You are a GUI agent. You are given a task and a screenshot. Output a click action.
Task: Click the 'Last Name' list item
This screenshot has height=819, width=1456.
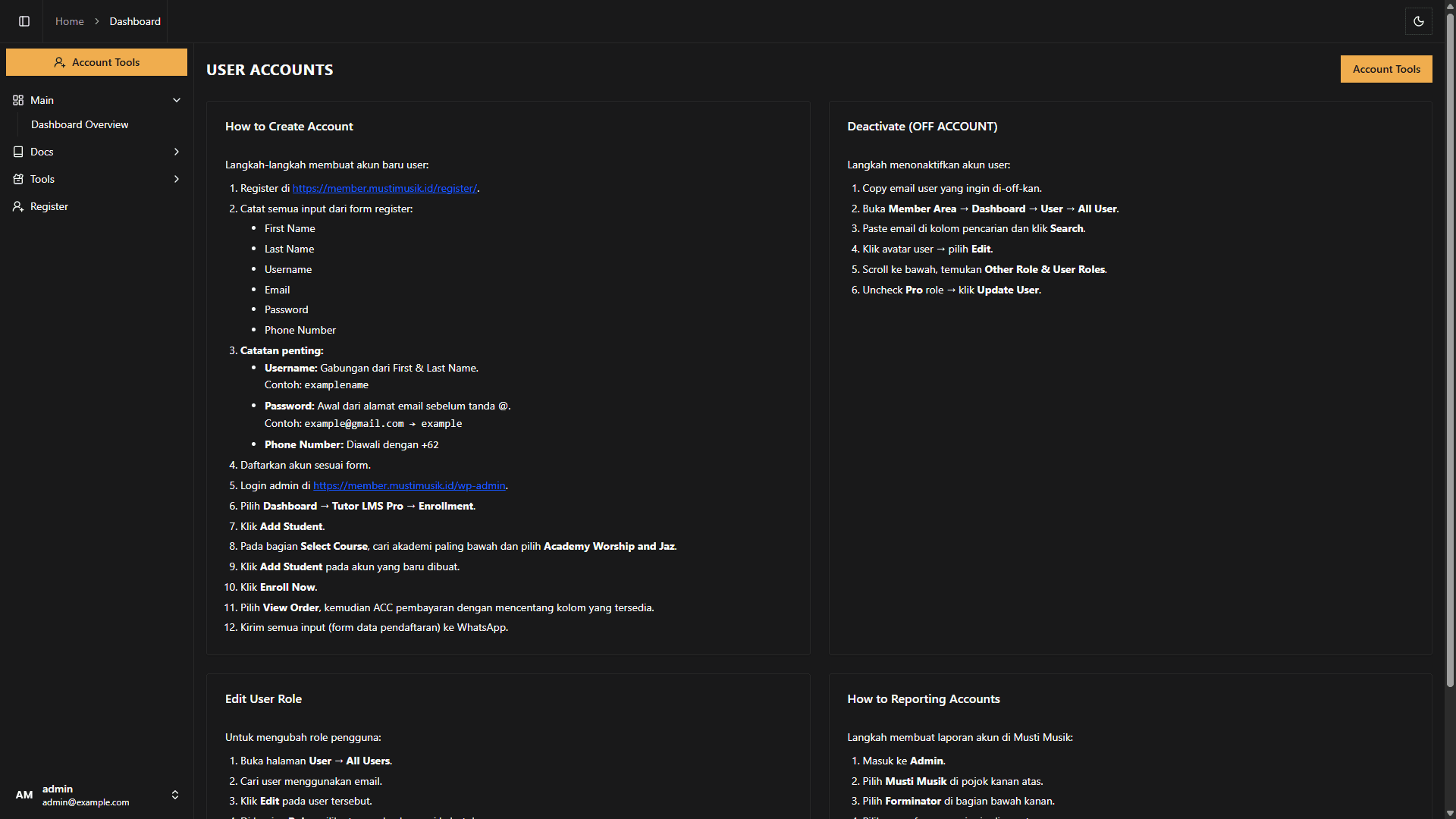tap(289, 249)
